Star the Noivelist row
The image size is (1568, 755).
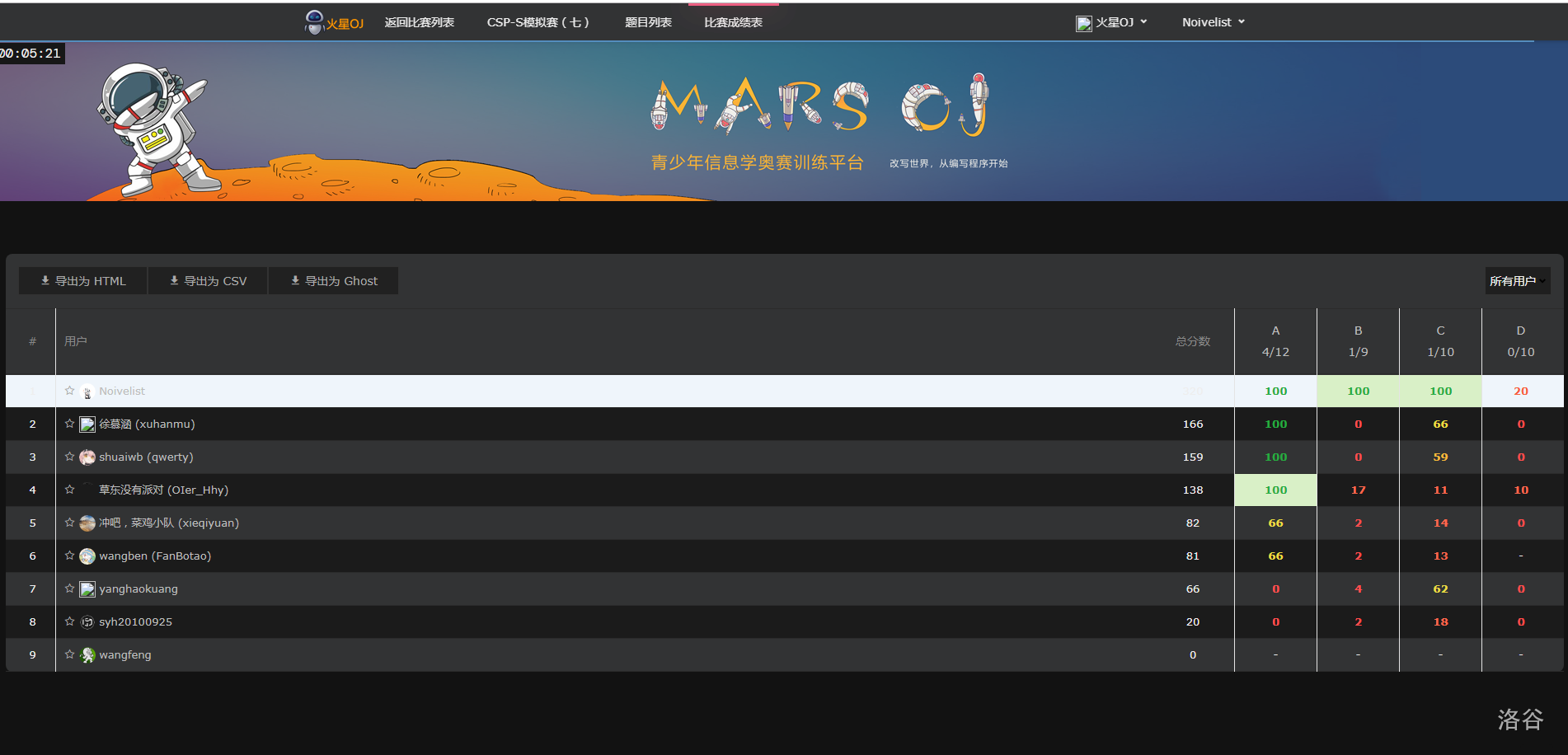click(70, 391)
